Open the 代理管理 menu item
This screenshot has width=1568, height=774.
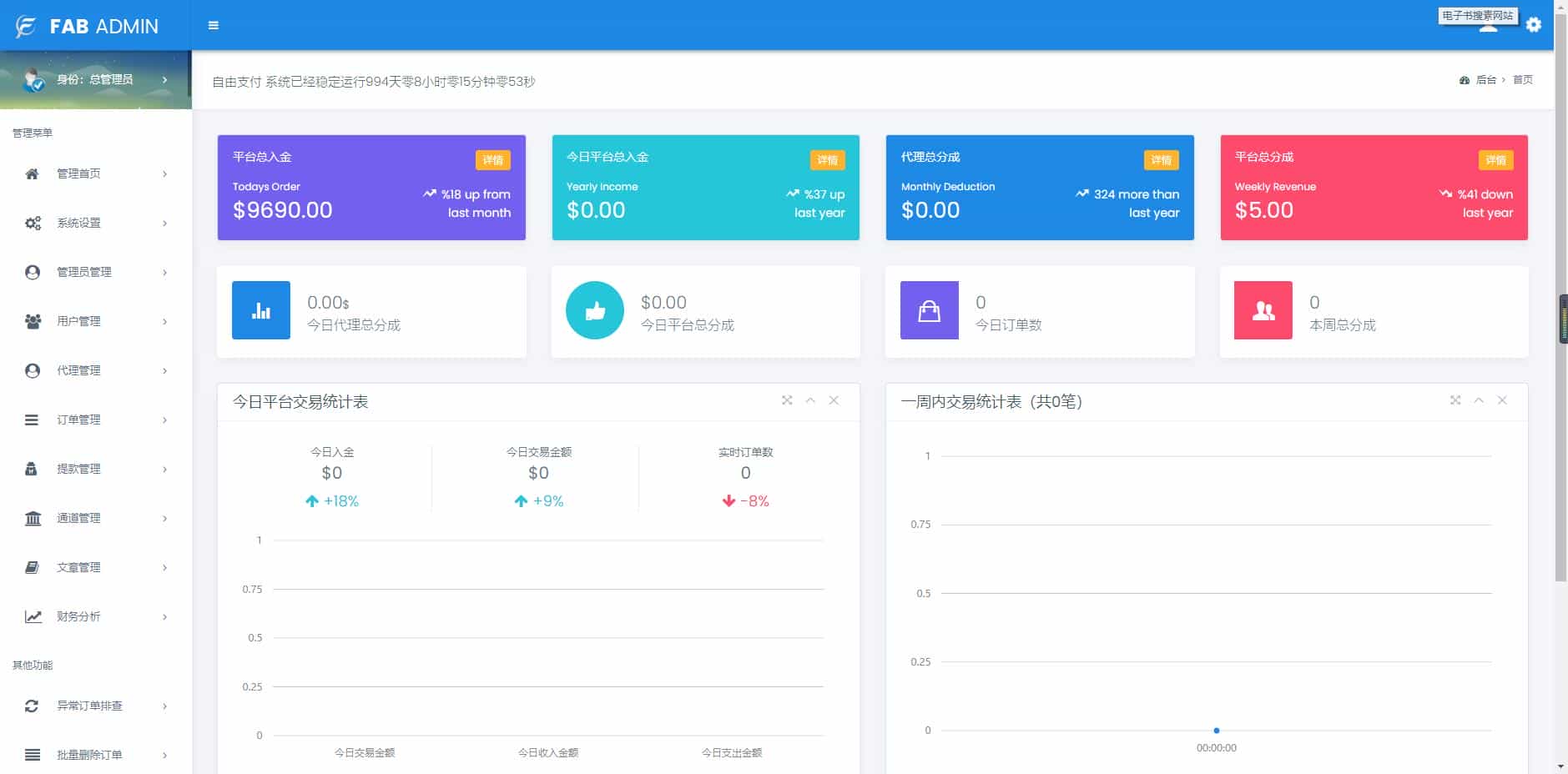coord(96,370)
